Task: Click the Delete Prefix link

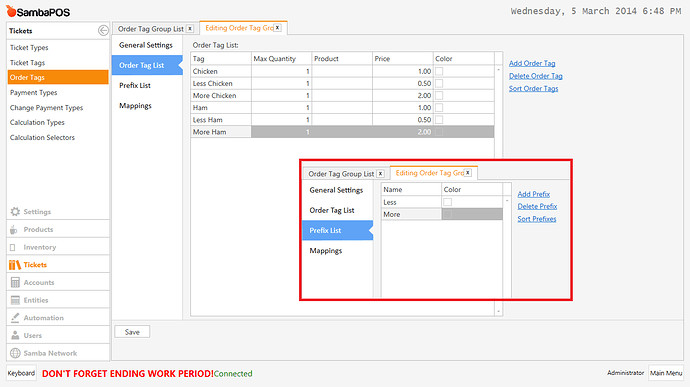Action: tap(537, 206)
